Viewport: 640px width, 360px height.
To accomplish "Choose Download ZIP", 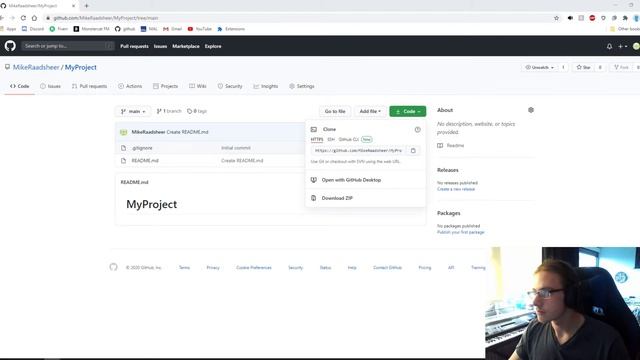I will pyautogui.click(x=337, y=198).
